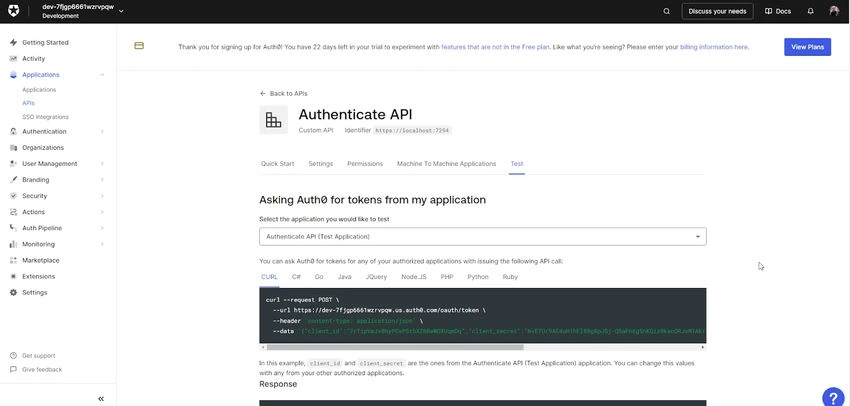The height and width of the screenshot is (406, 850).
Task: Open SSO Integrations sidebar item
Action: coord(46,117)
